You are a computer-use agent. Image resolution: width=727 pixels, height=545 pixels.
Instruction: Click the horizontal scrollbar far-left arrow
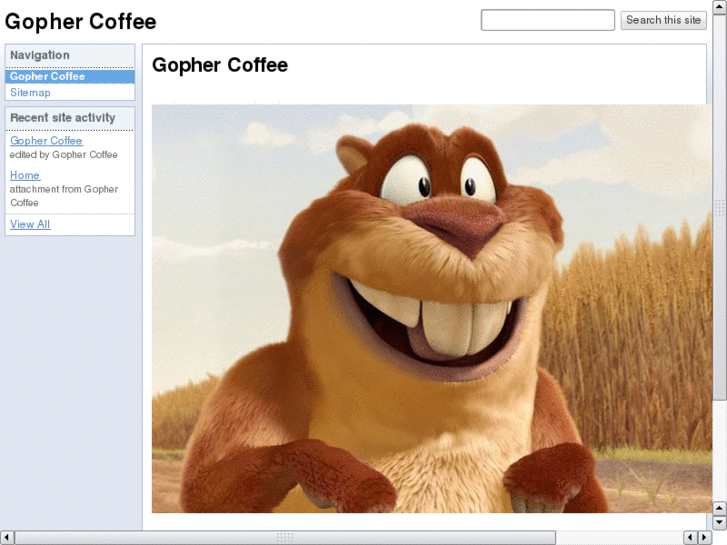point(6,538)
